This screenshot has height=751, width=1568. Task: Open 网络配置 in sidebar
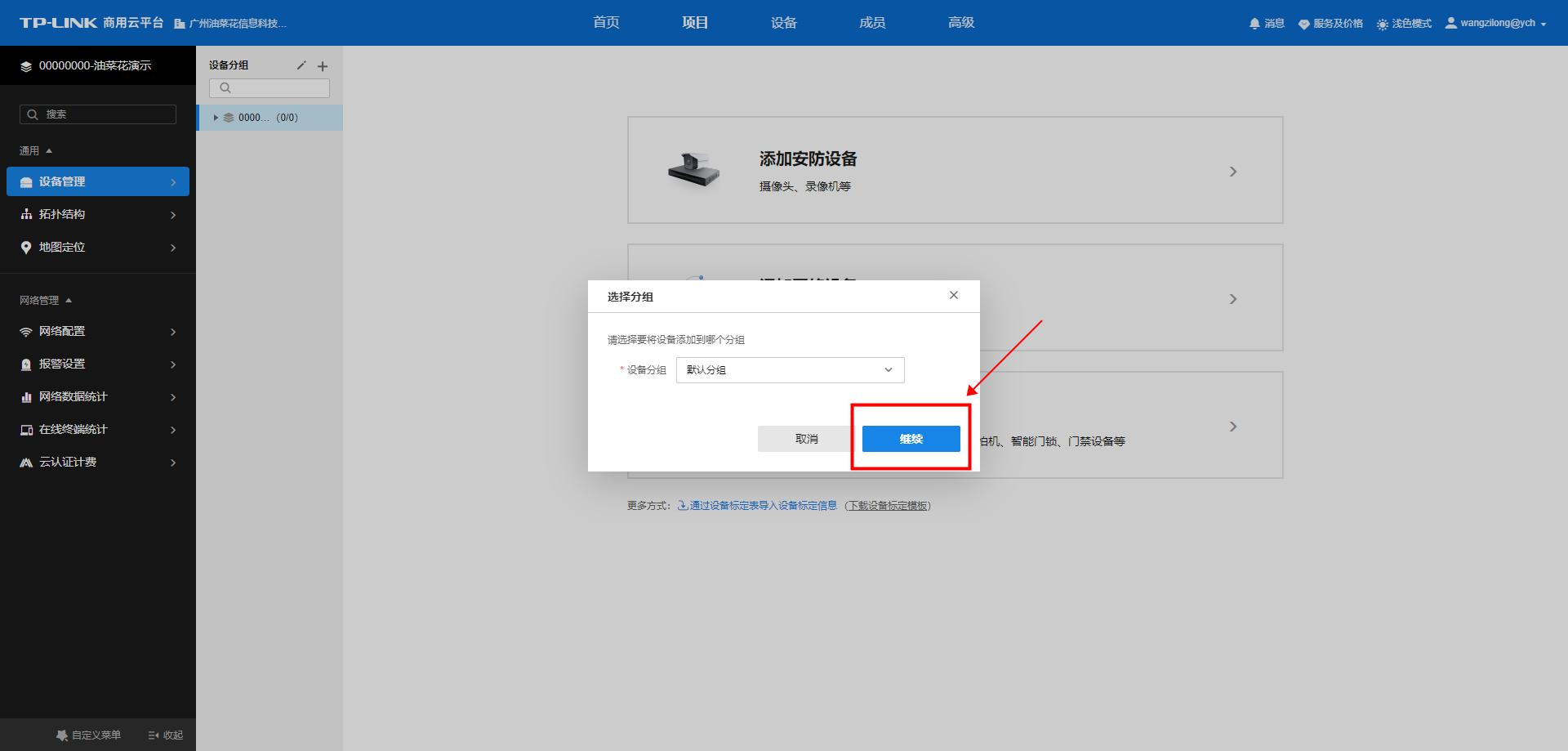98,331
